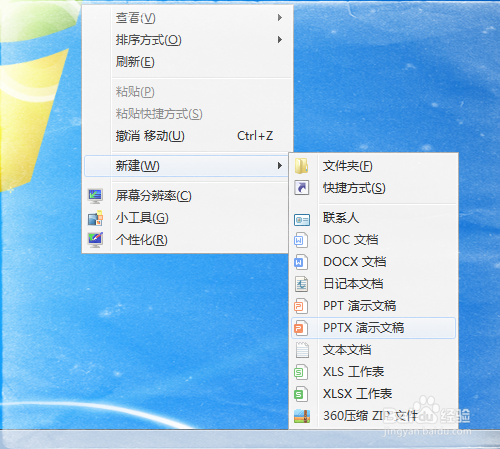Image resolution: width=500 pixels, height=449 pixels.
Task: Select 粘贴(P) in the context menu
Action: coord(187,92)
